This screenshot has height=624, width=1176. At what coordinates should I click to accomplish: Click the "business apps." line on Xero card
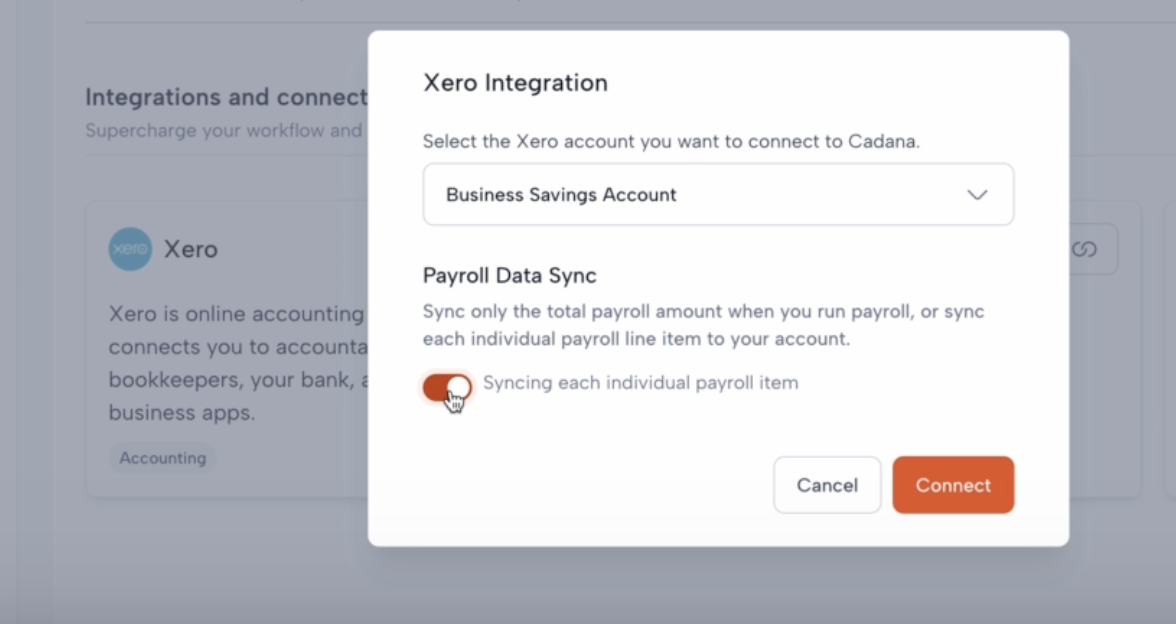[181, 413]
